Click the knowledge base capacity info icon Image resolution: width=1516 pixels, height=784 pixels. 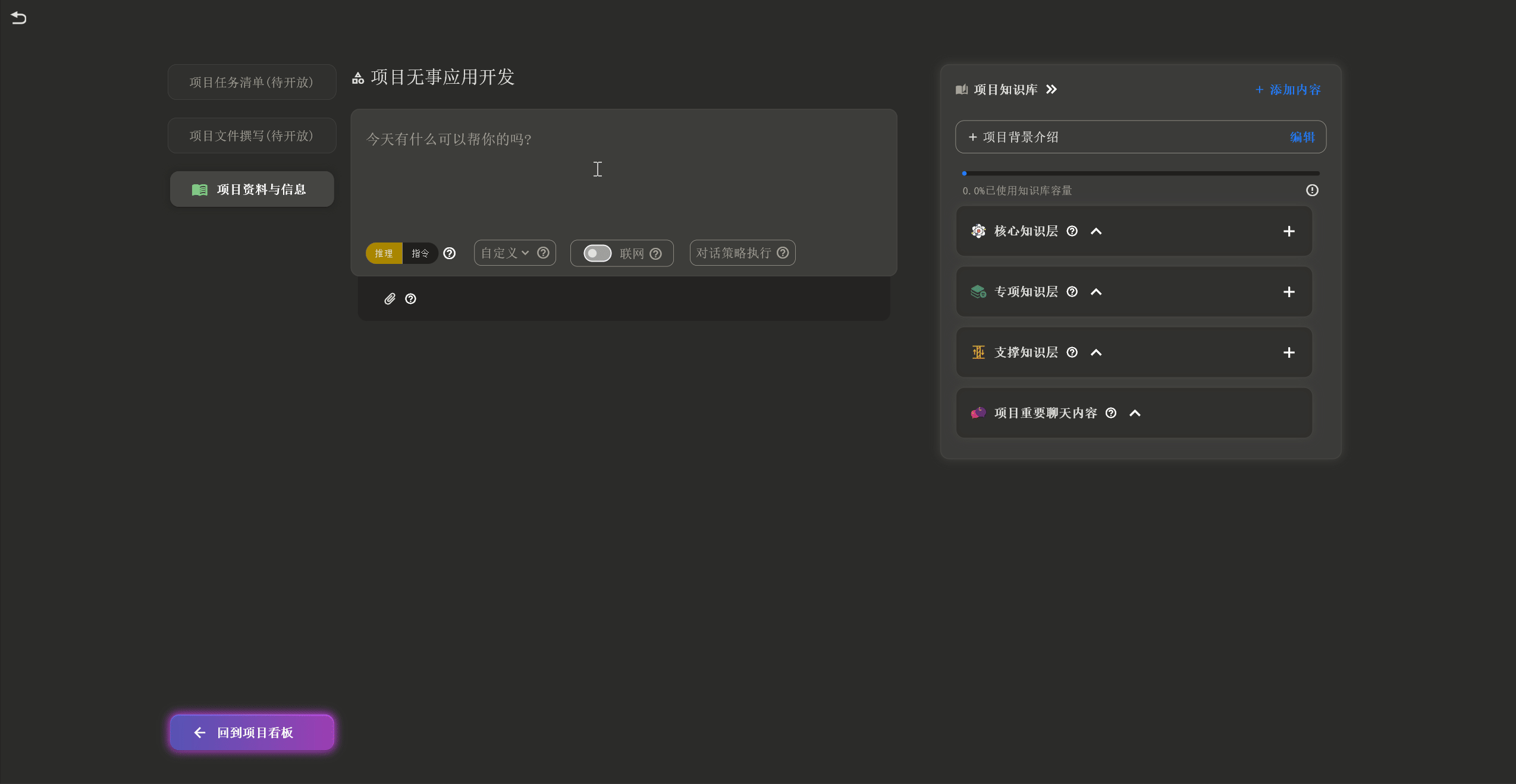coord(1311,190)
